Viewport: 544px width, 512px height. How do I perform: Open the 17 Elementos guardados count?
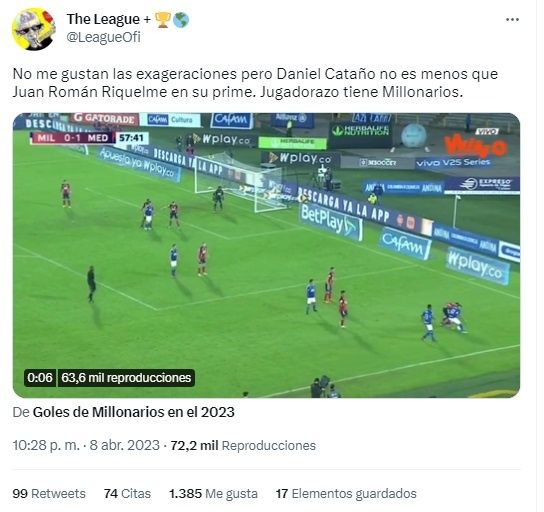tap(346, 493)
